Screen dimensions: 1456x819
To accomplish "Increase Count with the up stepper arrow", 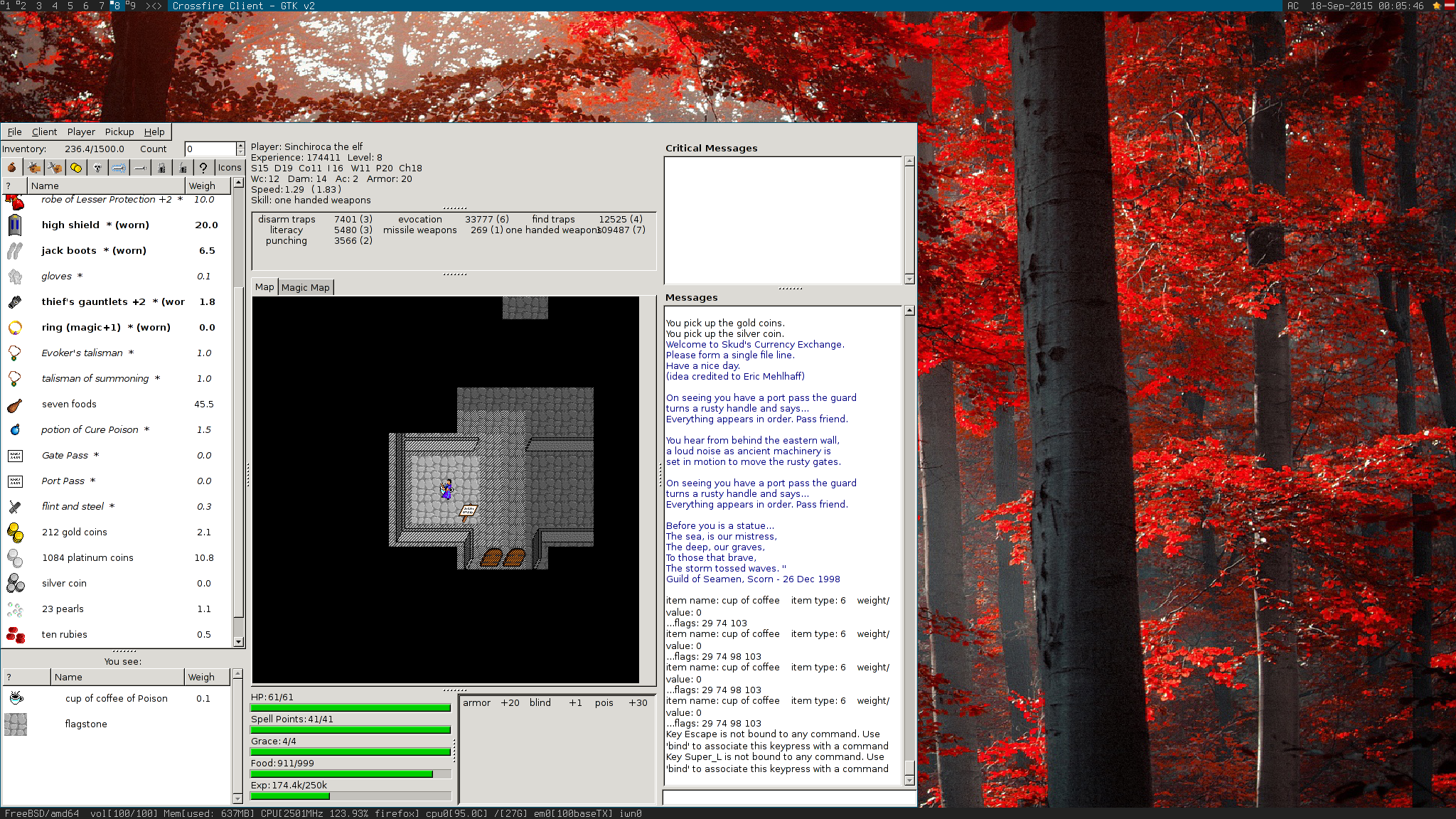I will click(x=240, y=145).
